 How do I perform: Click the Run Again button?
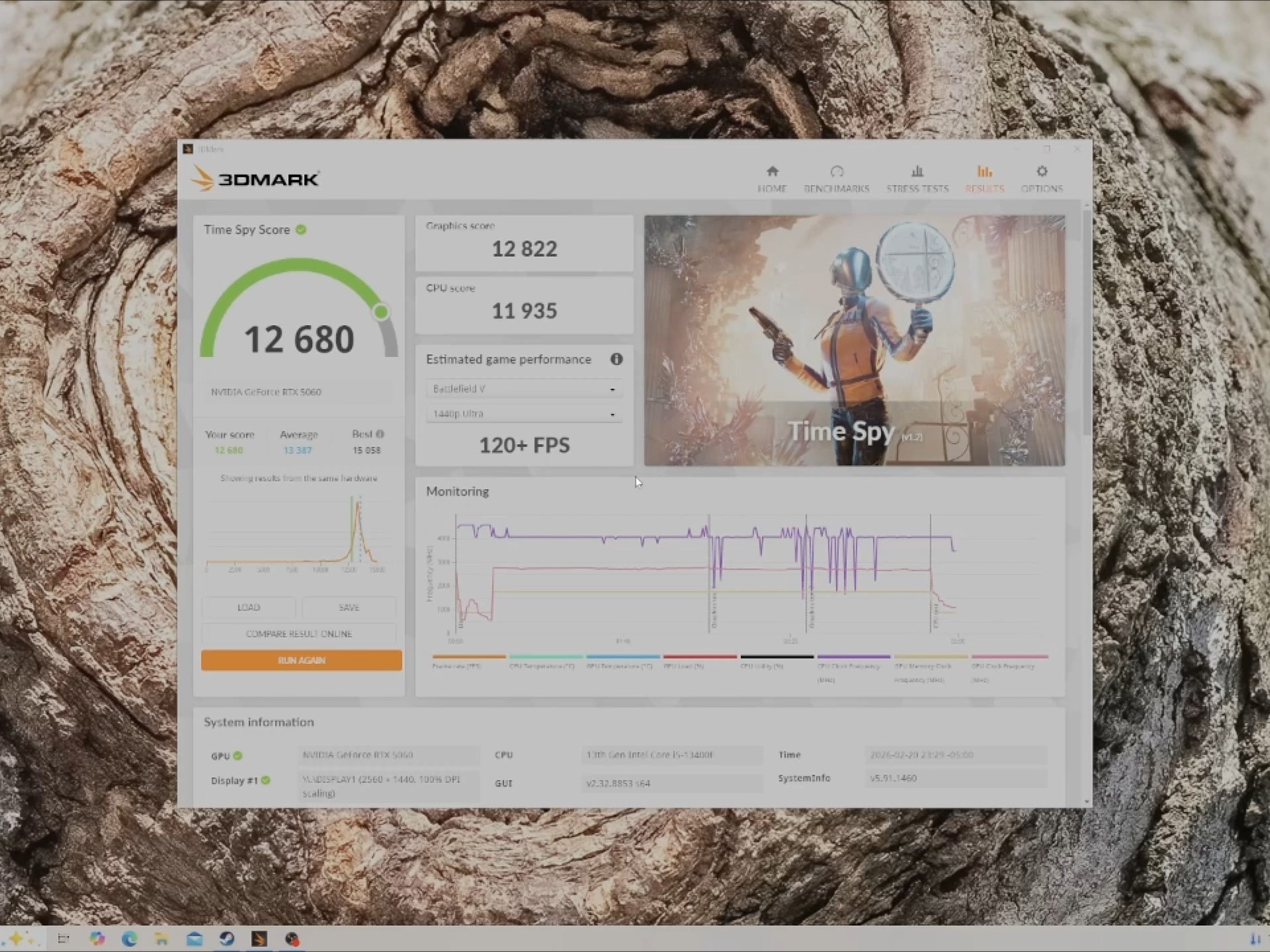pos(301,660)
